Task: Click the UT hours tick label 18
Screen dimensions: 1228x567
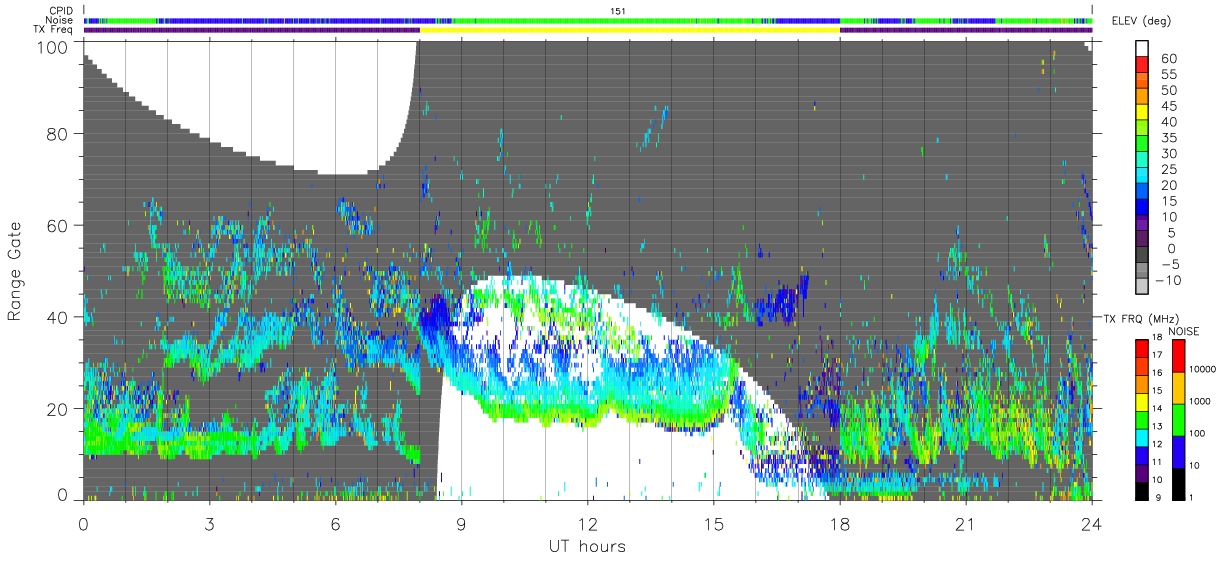Action: 840,523
